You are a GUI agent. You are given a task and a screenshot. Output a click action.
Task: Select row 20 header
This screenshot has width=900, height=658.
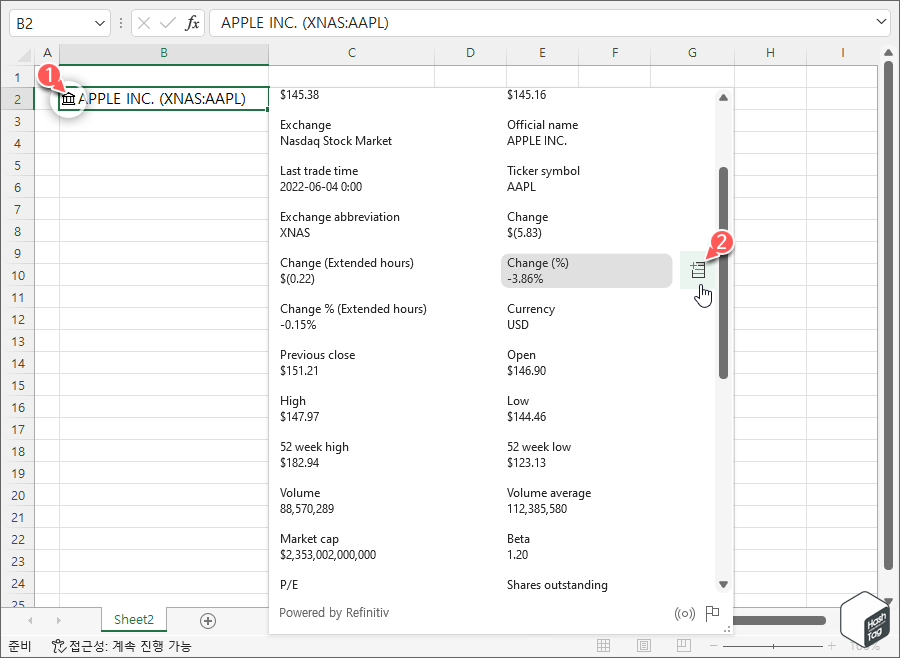tap(18, 496)
